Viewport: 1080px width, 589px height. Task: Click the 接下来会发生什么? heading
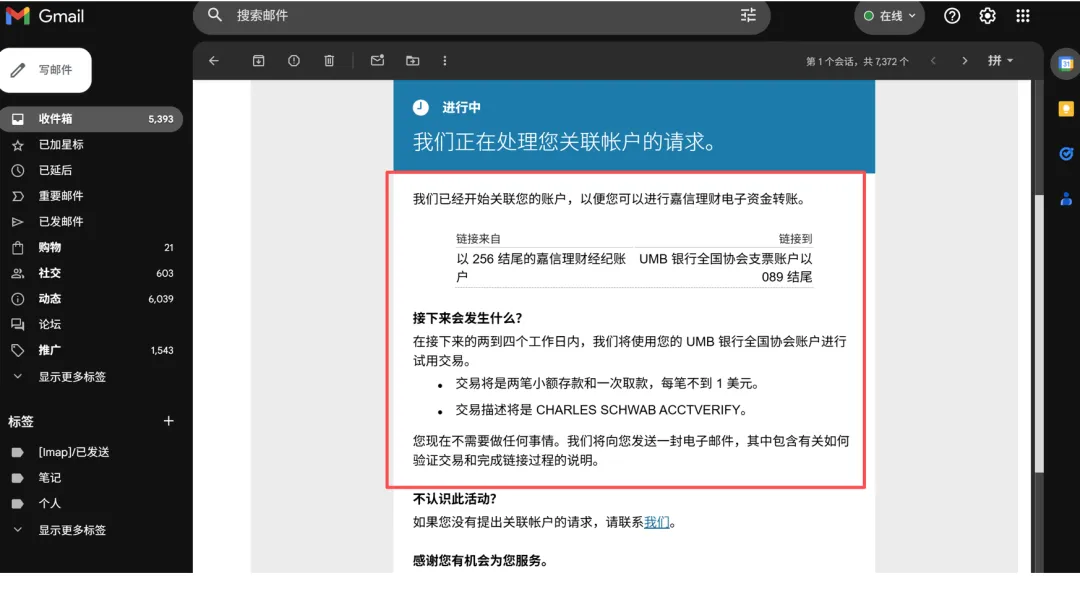(x=468, y=318)
